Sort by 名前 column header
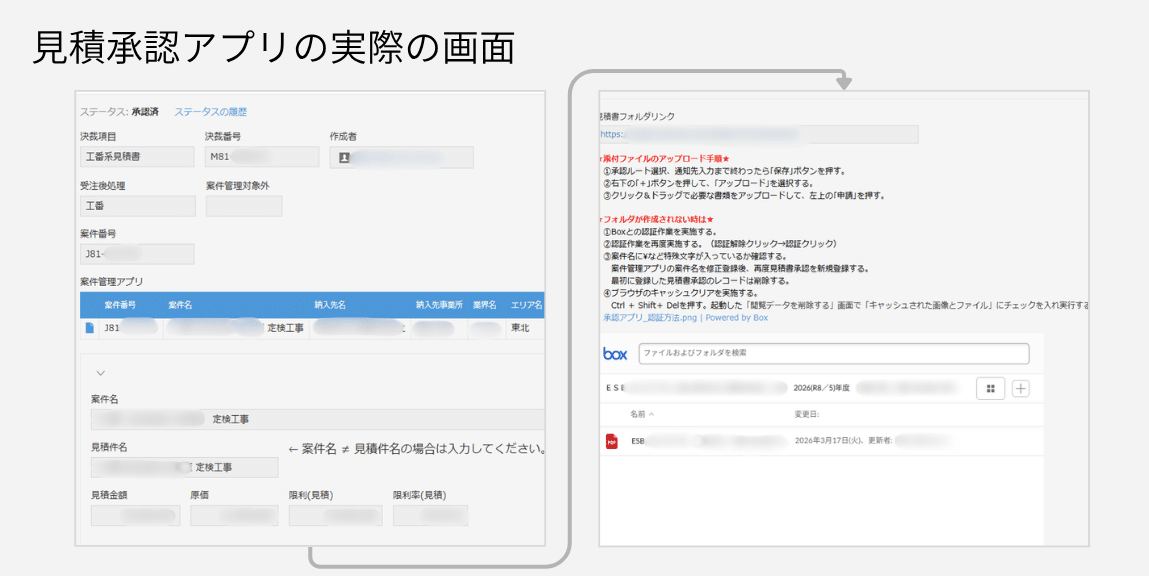 pos(642,414)
